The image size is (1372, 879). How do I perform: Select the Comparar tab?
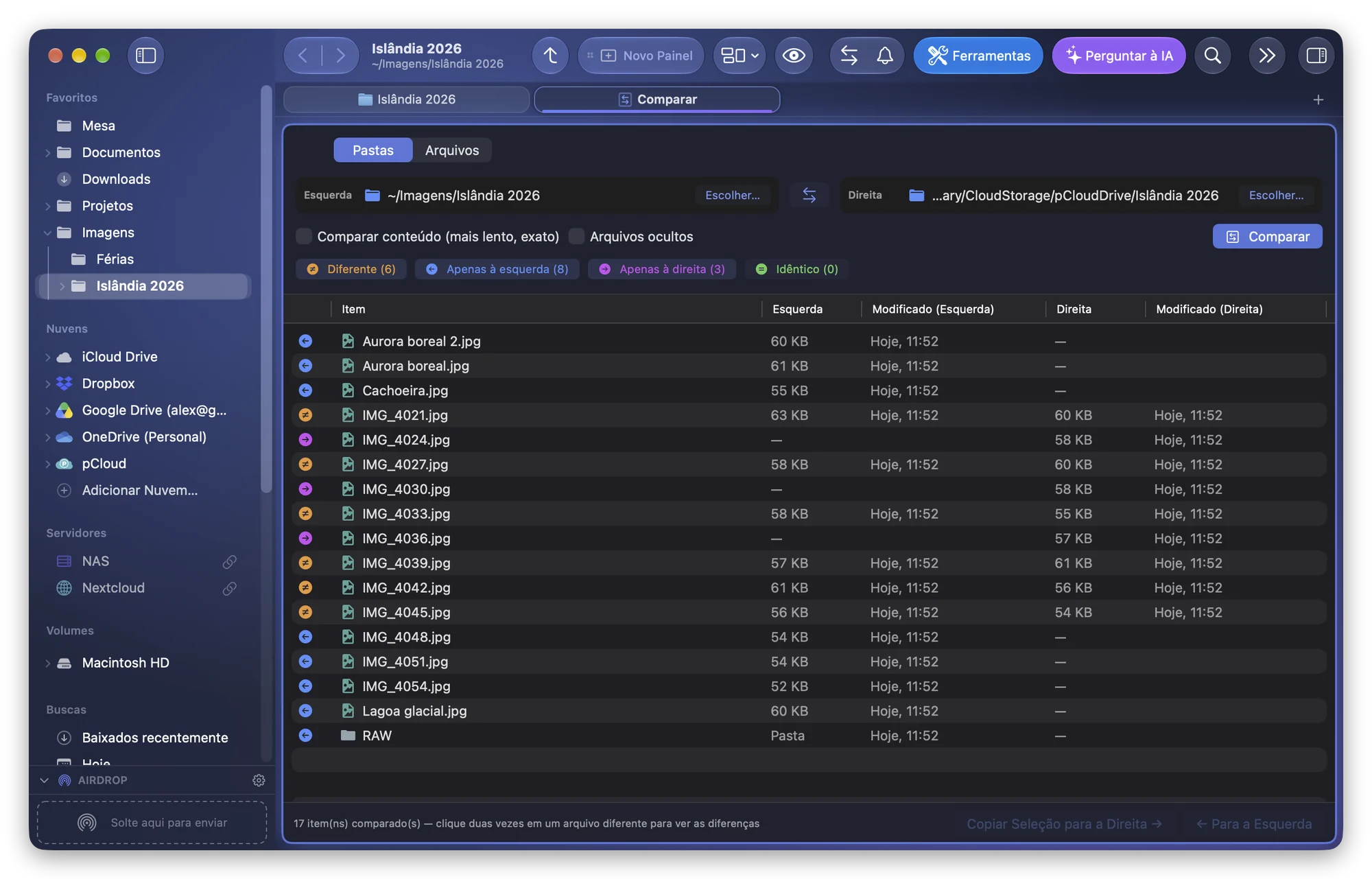coord(657,99)
